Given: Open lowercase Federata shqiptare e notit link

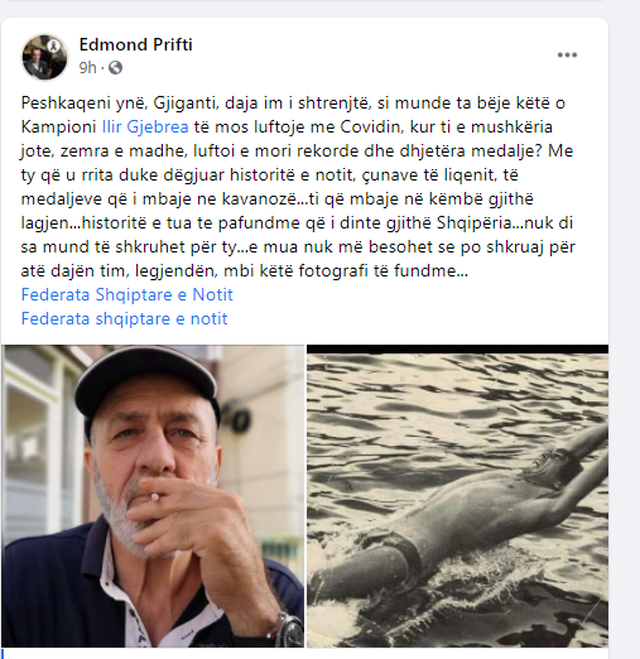Looking at the screenshot, I should pos(124,319).
